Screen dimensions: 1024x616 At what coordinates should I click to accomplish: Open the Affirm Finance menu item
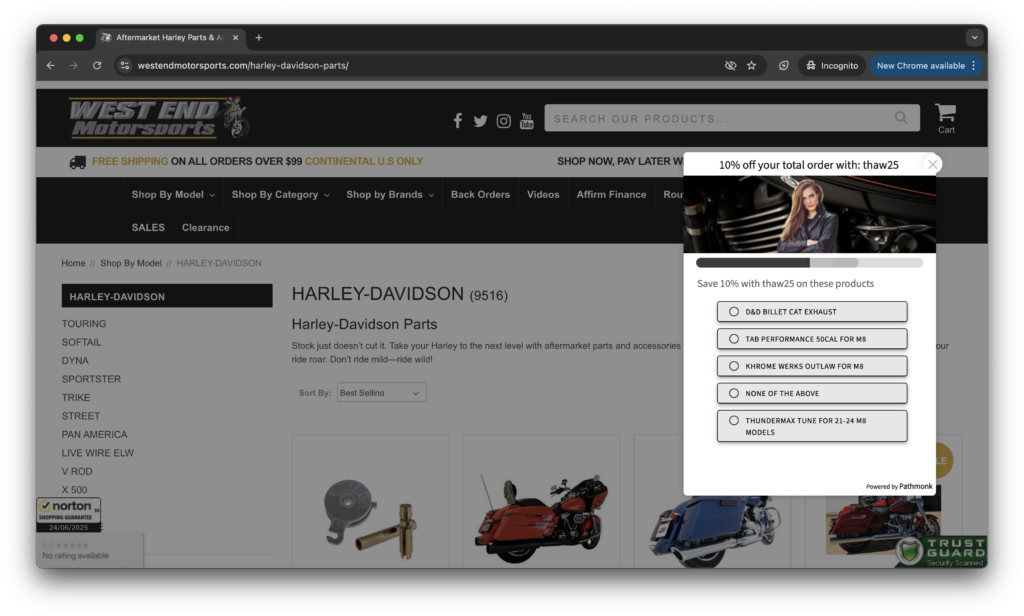click(611, 195)
